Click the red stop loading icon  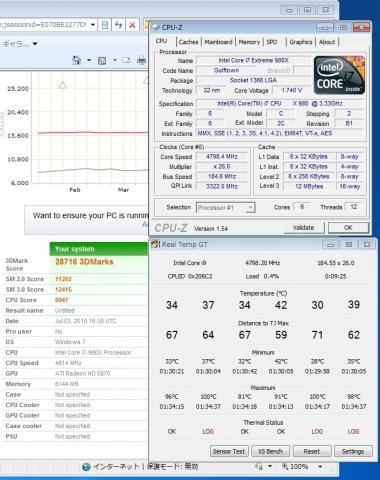tap(132, 25)
